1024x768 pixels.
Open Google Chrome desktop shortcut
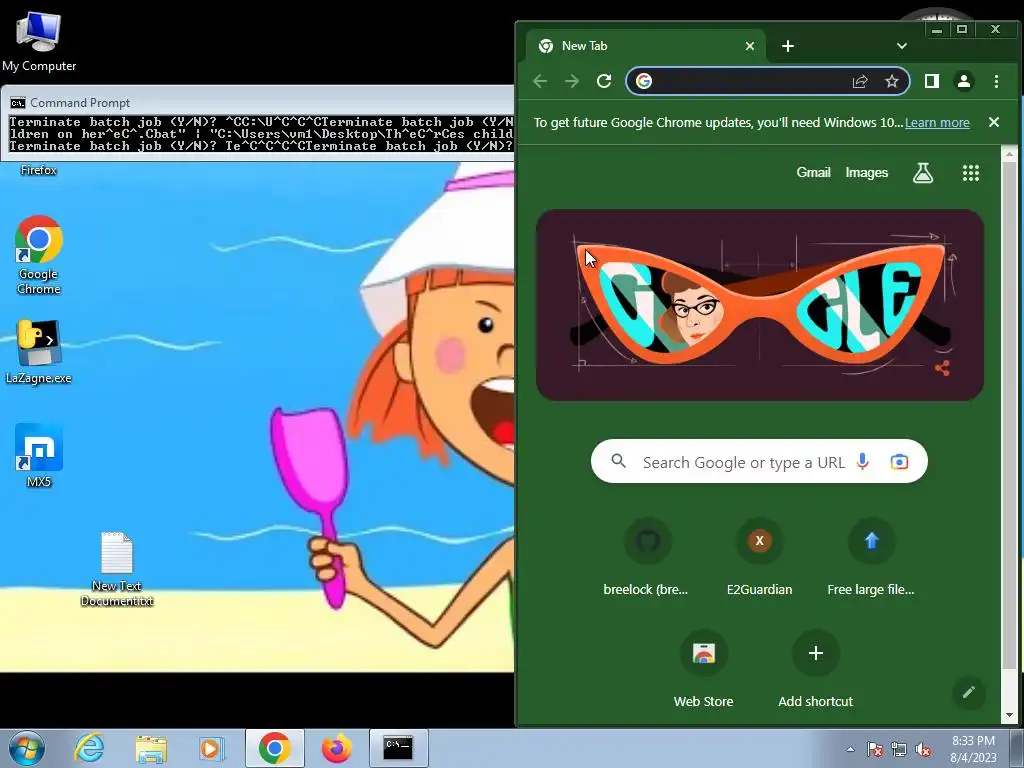tap(39, 255)
